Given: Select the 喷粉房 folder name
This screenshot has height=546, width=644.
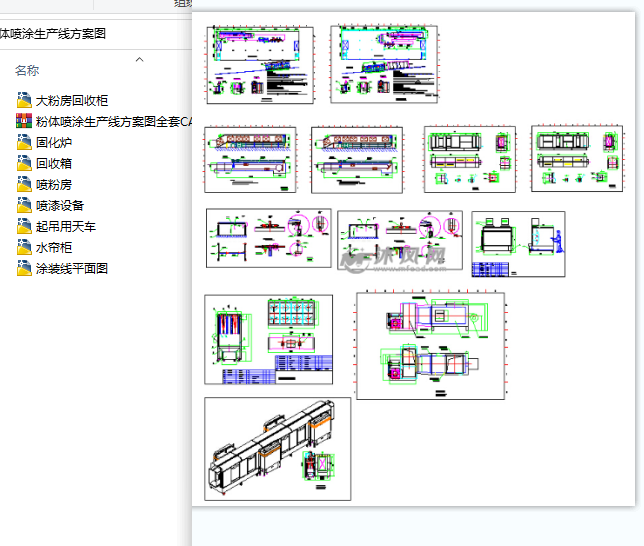Looking at the screenshot, I should point(54,185).
